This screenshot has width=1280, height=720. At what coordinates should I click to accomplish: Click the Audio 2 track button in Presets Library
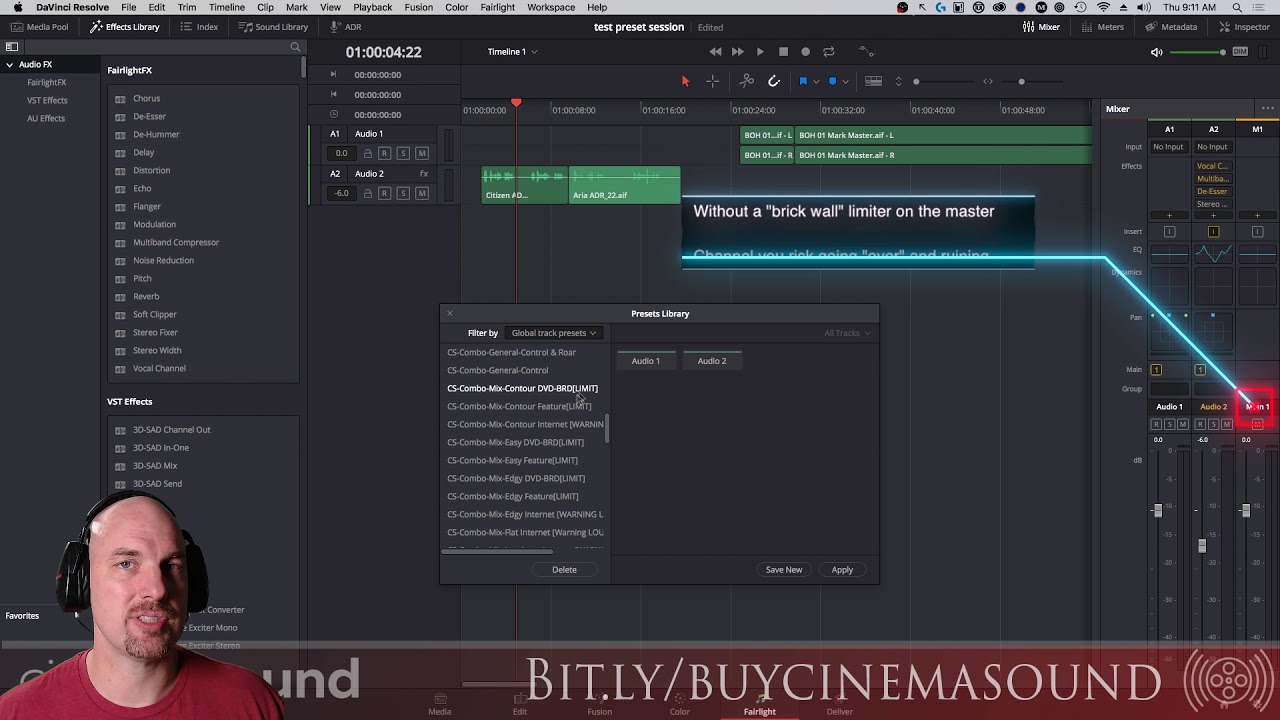point(712,361)
